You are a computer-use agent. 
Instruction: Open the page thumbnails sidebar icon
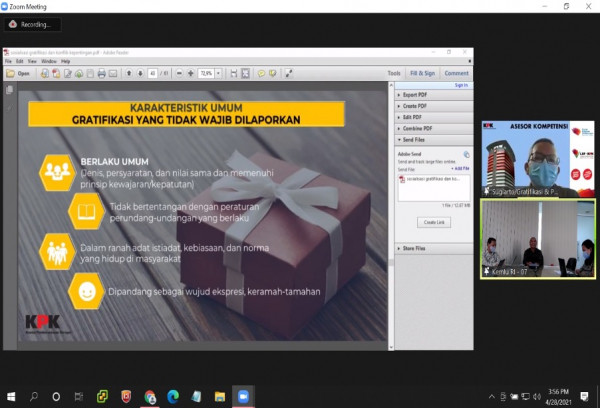pyautogui.click(x=10, y=90)
